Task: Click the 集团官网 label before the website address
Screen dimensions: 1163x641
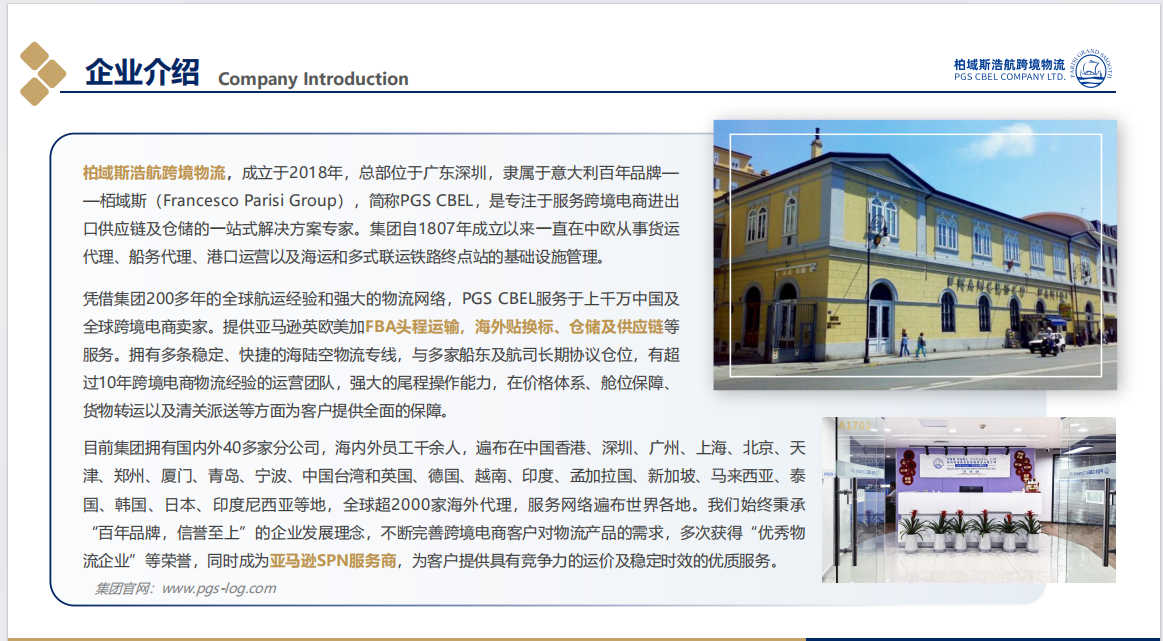Action: (124, 589)
